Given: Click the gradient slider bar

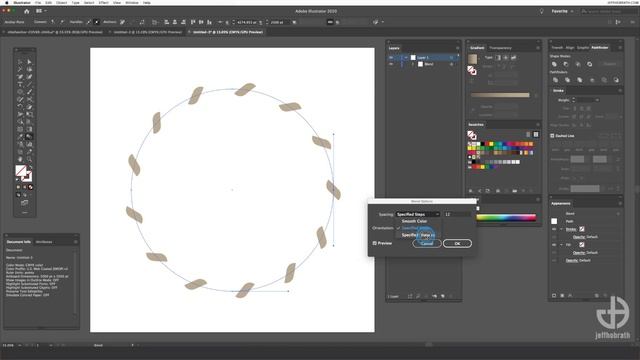Looking at the screenshot, I should pyautogui.click(x=500, y=95).
